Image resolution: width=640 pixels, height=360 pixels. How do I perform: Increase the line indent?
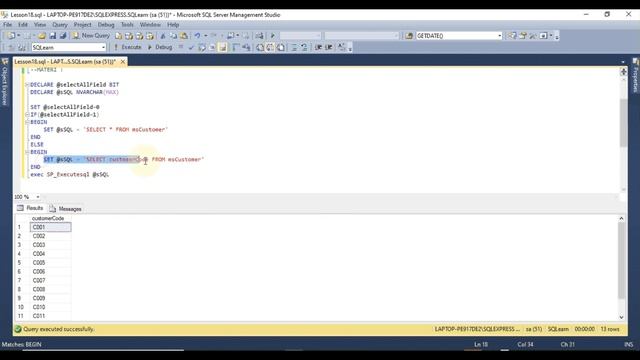pyautogui.click(x=329, y=47)
